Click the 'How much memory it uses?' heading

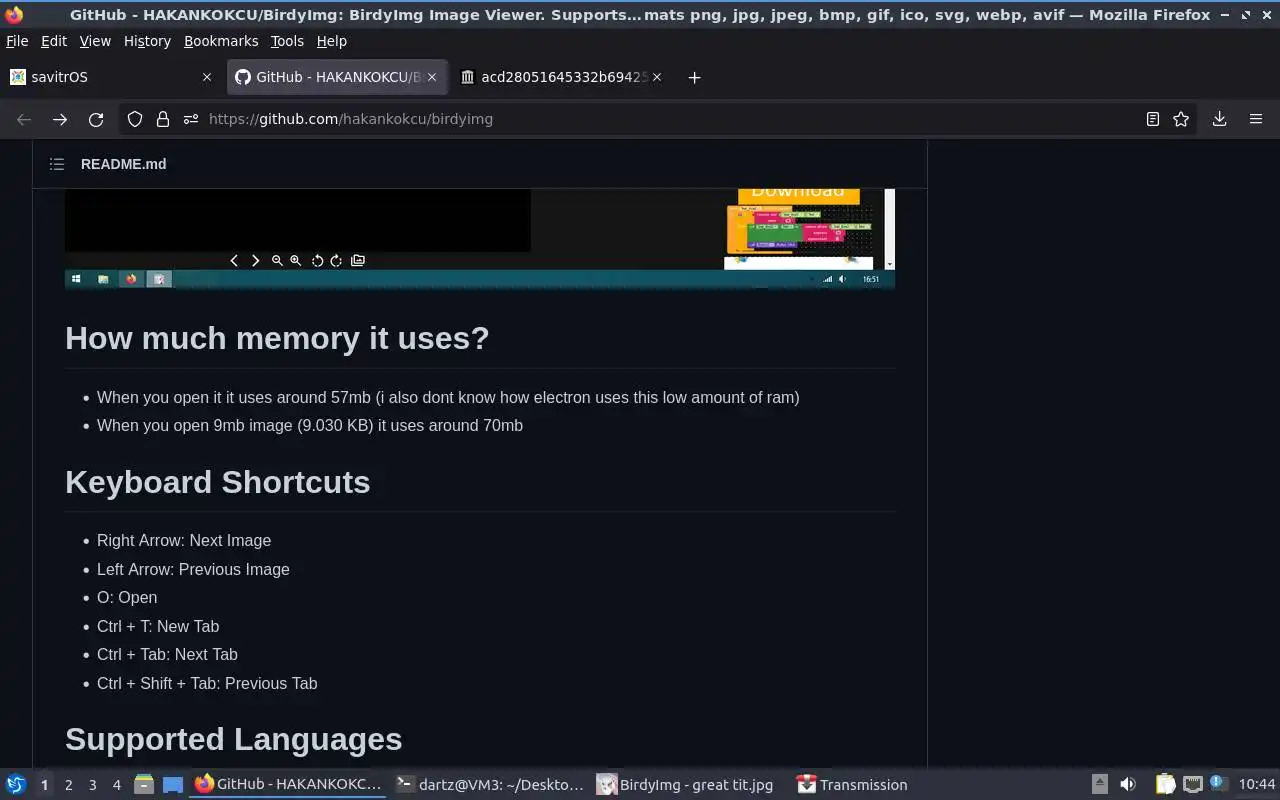277,338
